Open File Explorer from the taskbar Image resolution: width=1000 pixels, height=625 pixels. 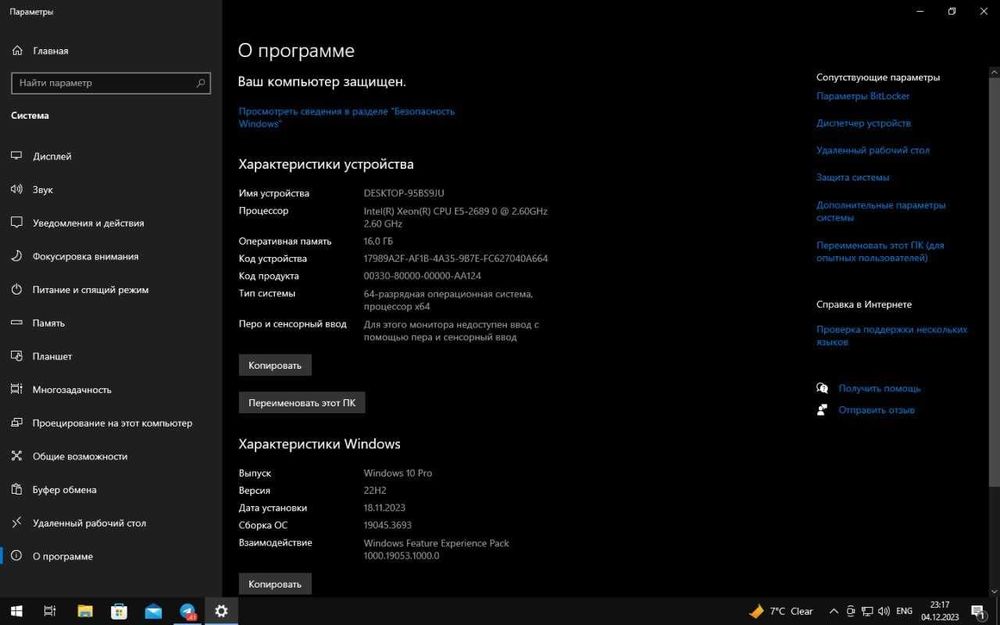coord(85,611)
